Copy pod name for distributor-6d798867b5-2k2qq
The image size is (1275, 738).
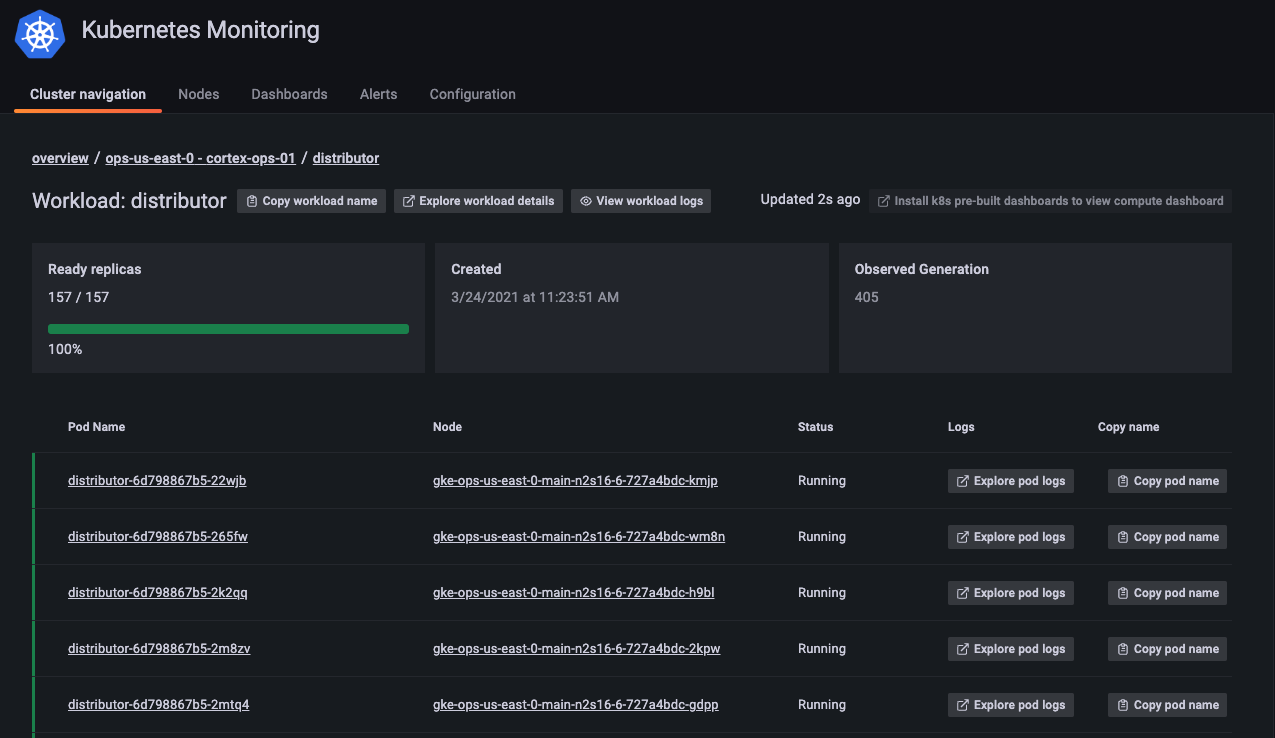1167,593
